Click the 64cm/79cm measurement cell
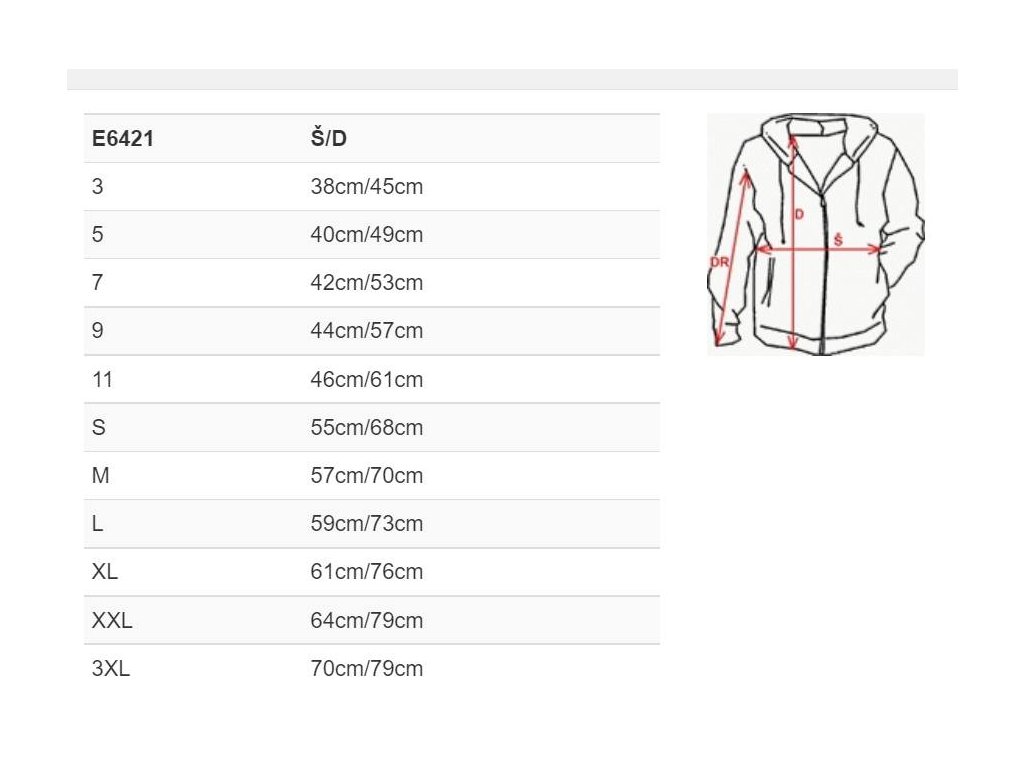1024x768 pixels. point(366,621)
